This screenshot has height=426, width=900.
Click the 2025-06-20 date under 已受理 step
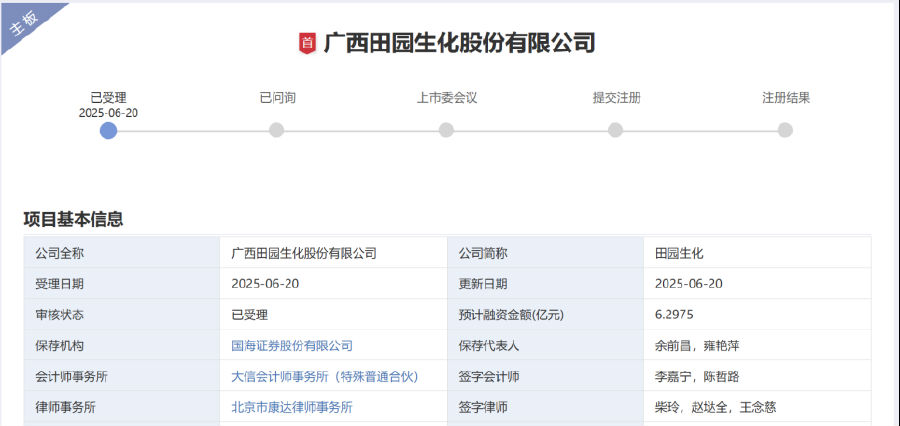coord(108,113)
